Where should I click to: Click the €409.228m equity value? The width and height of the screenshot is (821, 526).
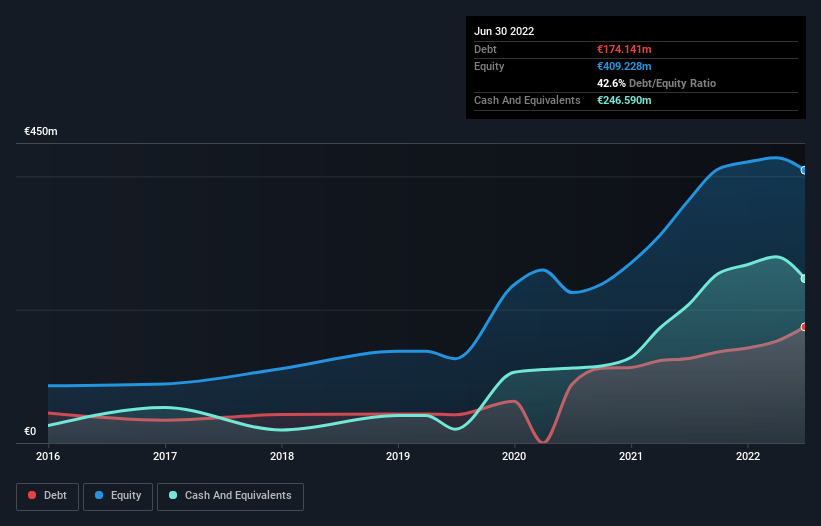[x=624, y=66]
